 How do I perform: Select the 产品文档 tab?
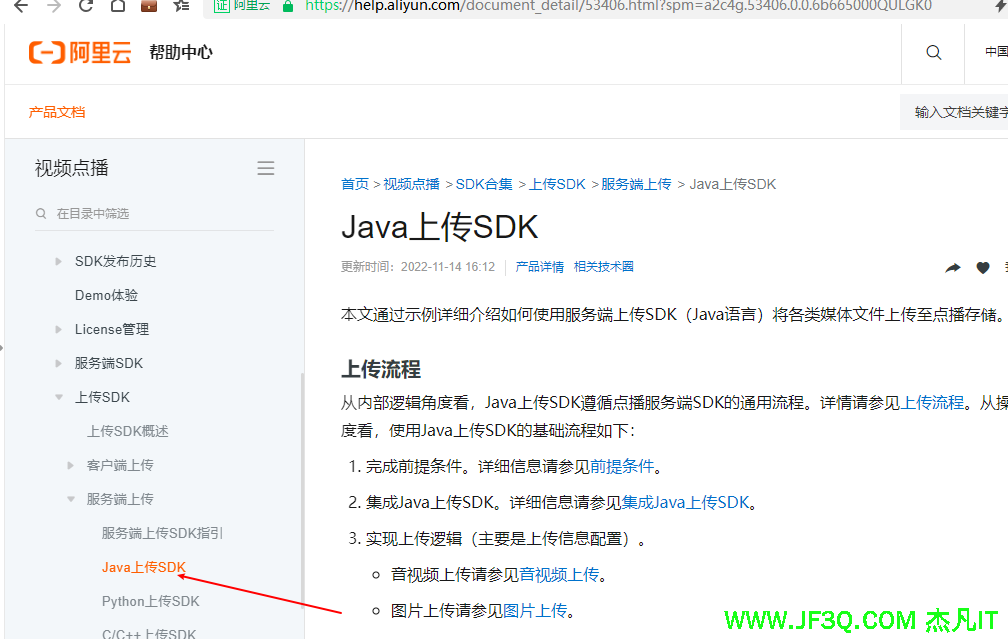point(57,112)
